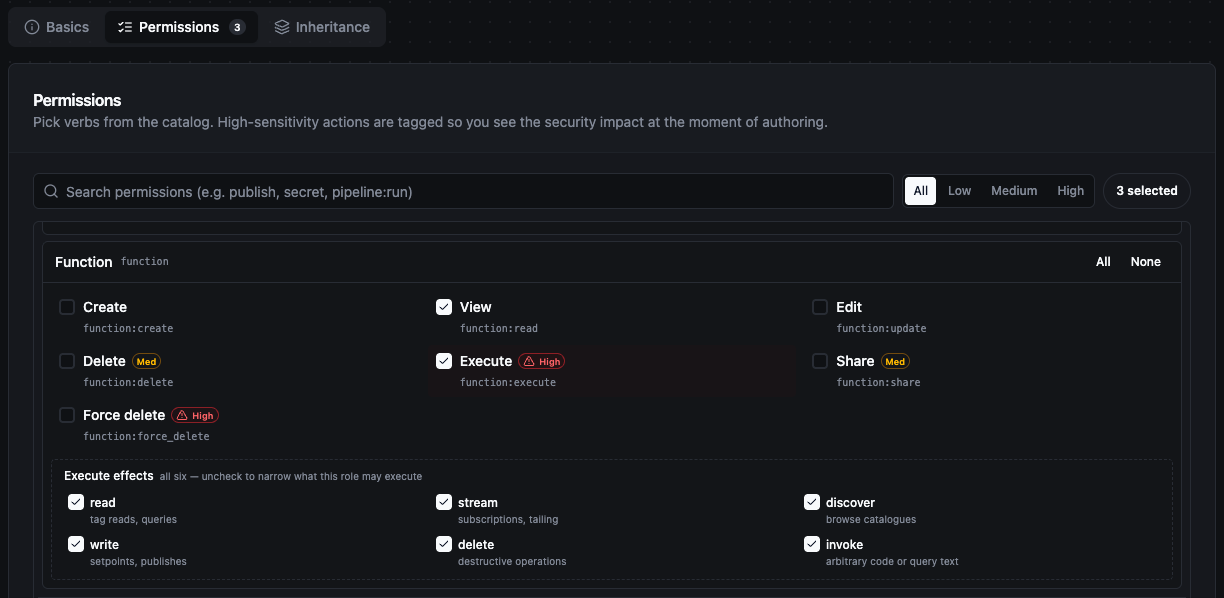Open the Inheritance tab
The height and width of the screenshot is (598, 1224).
point(322,27)
